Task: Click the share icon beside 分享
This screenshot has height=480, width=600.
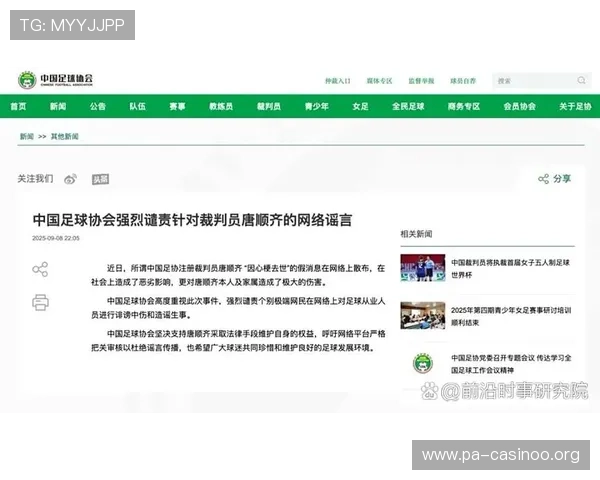Action: point(543,179)
